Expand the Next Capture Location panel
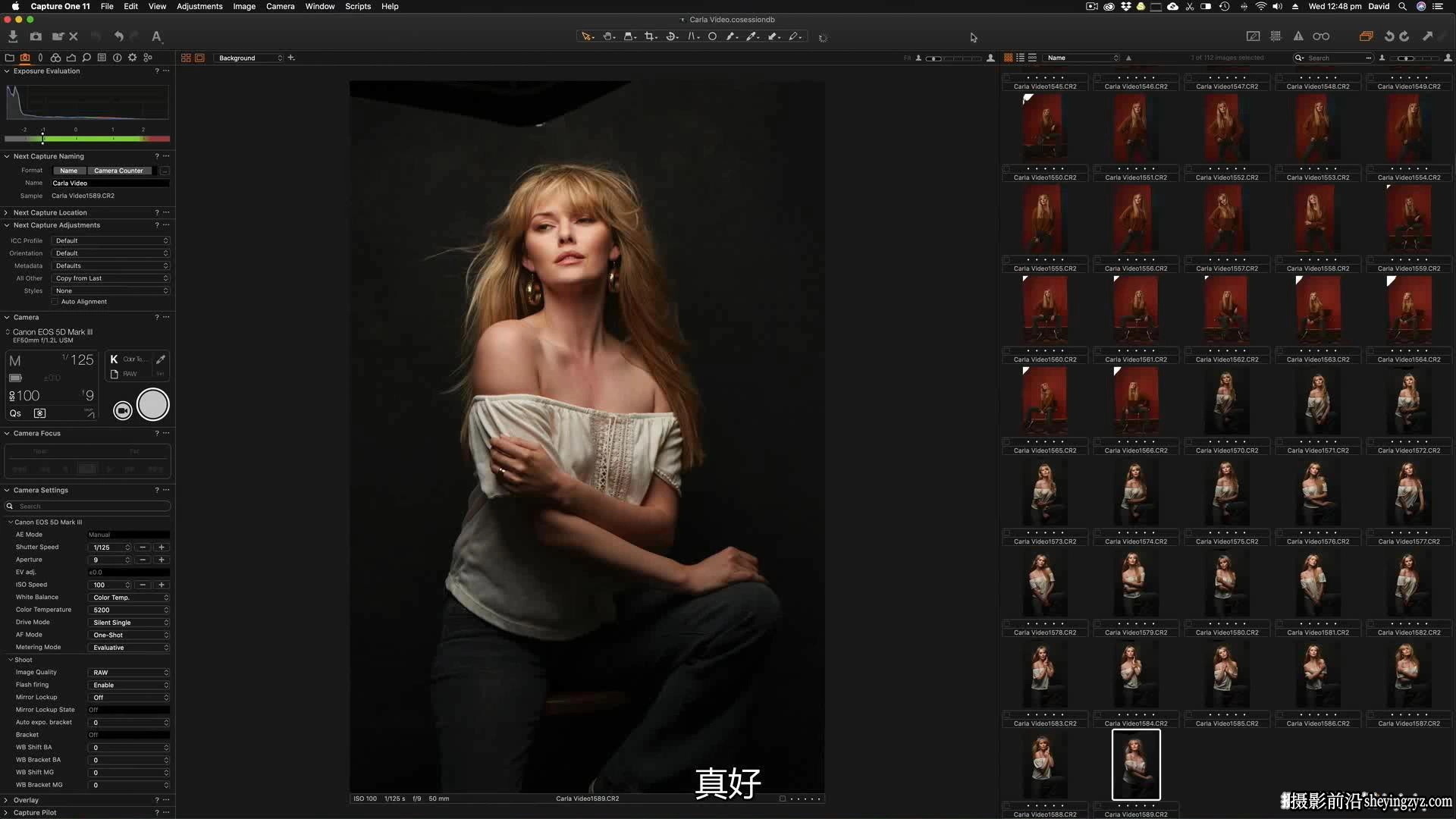 coord(6,212)
